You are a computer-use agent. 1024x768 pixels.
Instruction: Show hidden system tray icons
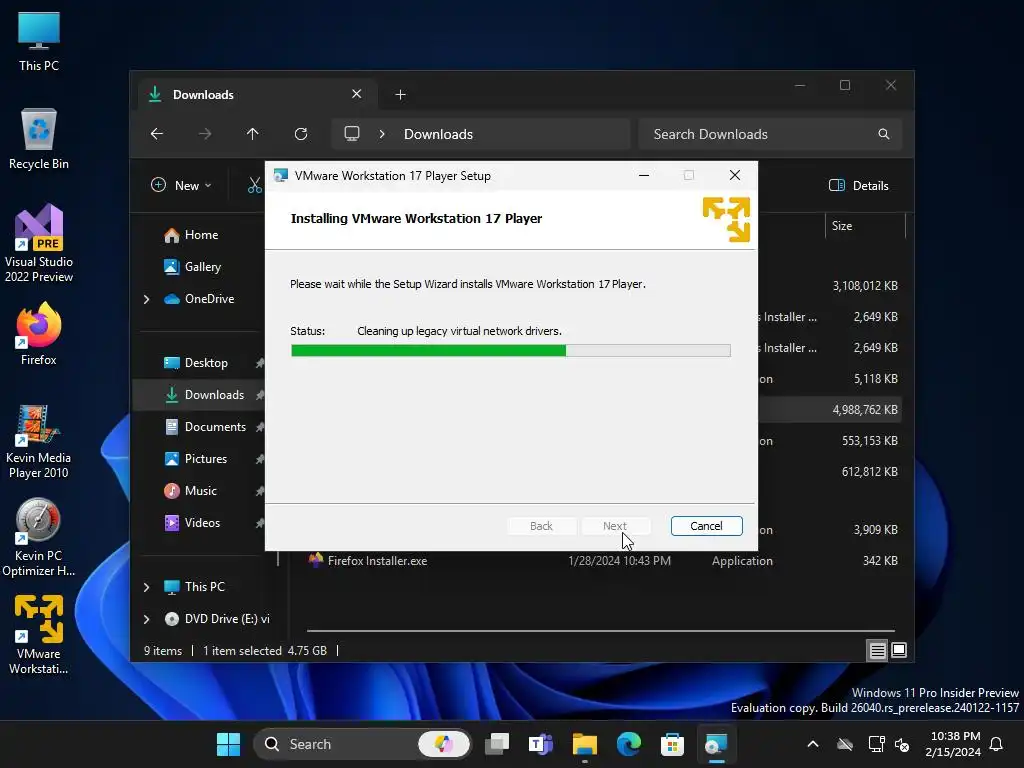(813, 744)
